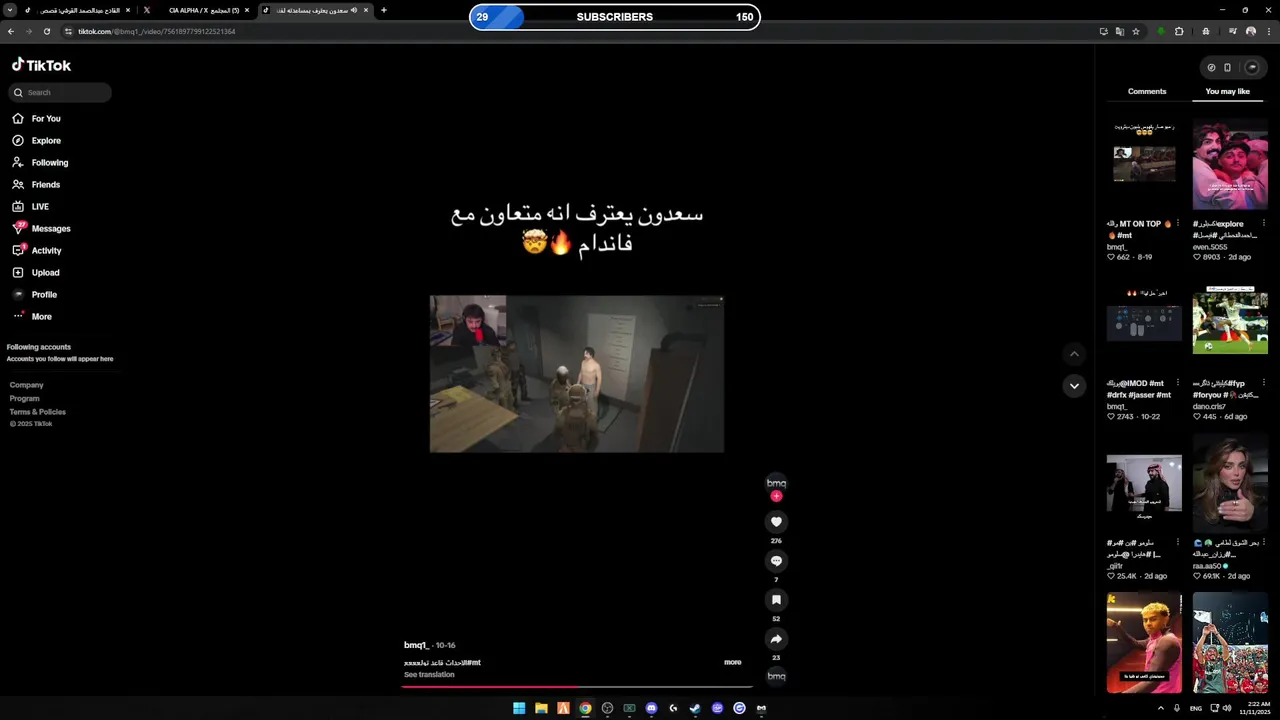
Task: Click compass icon in top-right pill
Action: [1211, 68]
